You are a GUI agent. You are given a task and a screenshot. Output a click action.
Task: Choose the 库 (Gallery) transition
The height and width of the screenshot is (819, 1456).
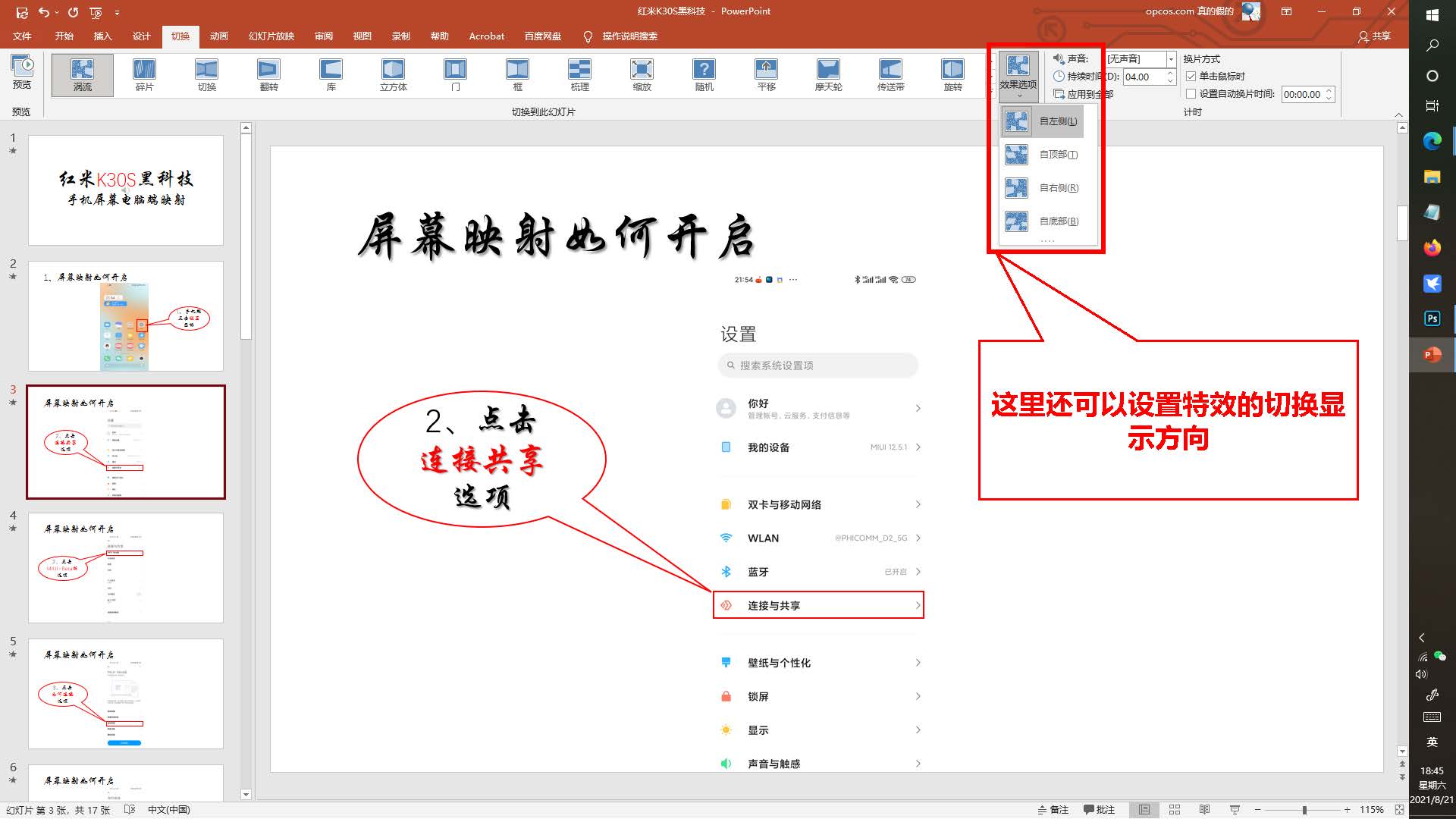[331, 75]
